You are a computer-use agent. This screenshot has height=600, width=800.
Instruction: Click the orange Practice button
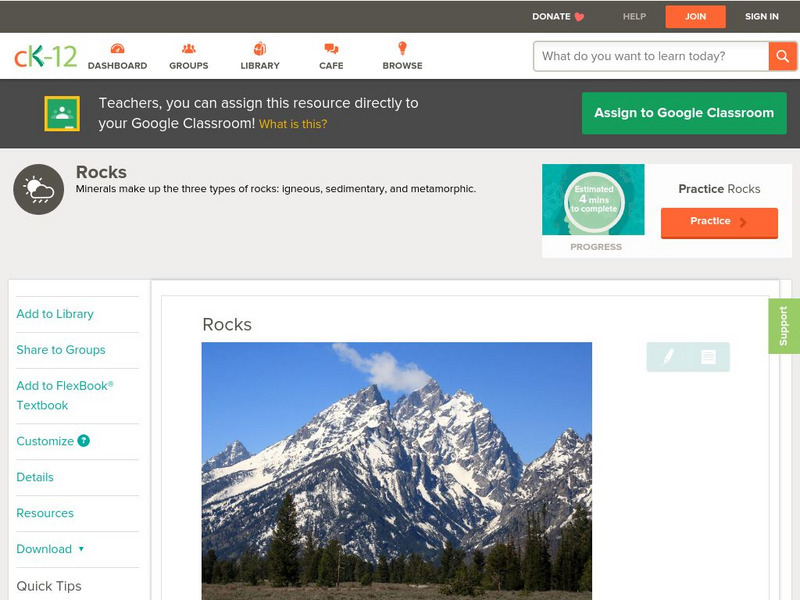point(719,222)
